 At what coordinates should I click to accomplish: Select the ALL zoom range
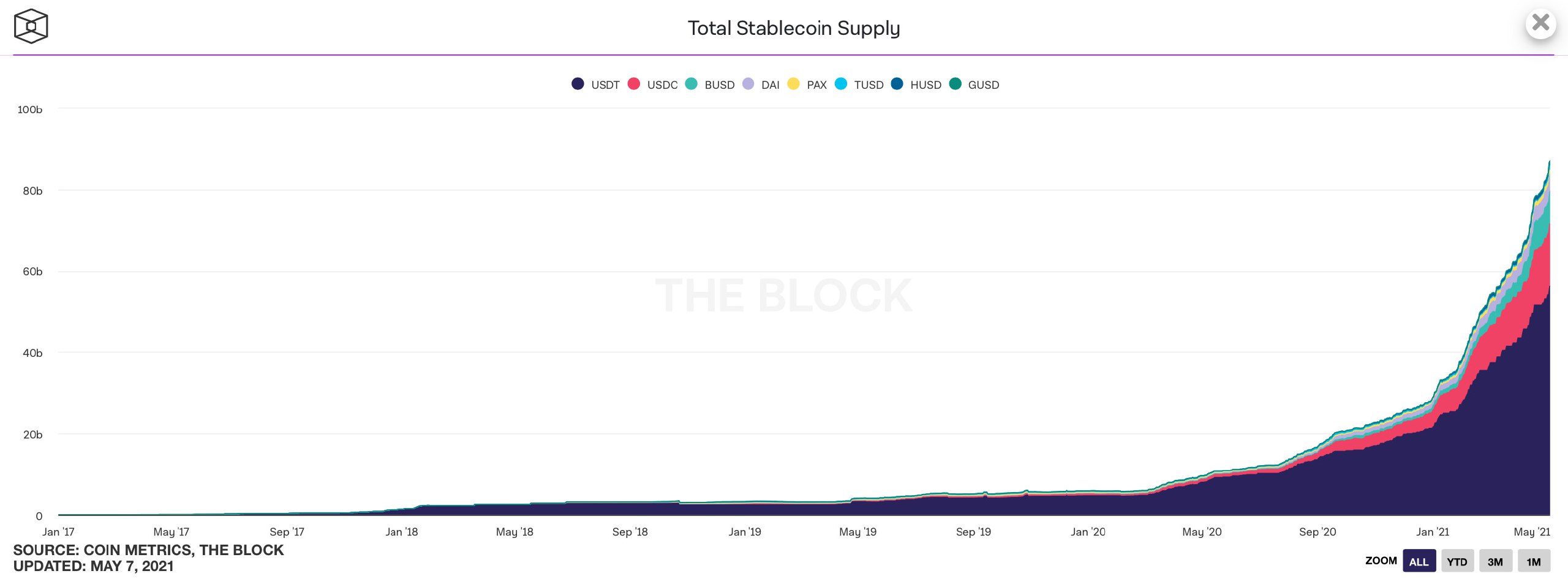tap(1419, 561)
